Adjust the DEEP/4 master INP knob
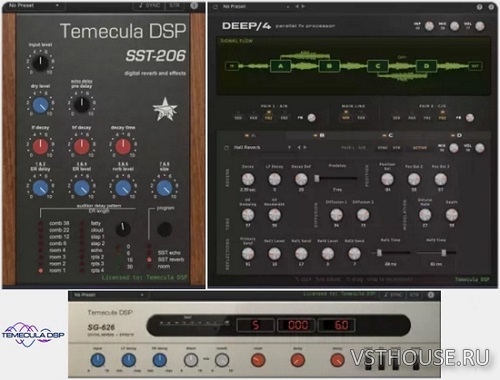Screen dimensions: 500x380 [x=429, y=26]
